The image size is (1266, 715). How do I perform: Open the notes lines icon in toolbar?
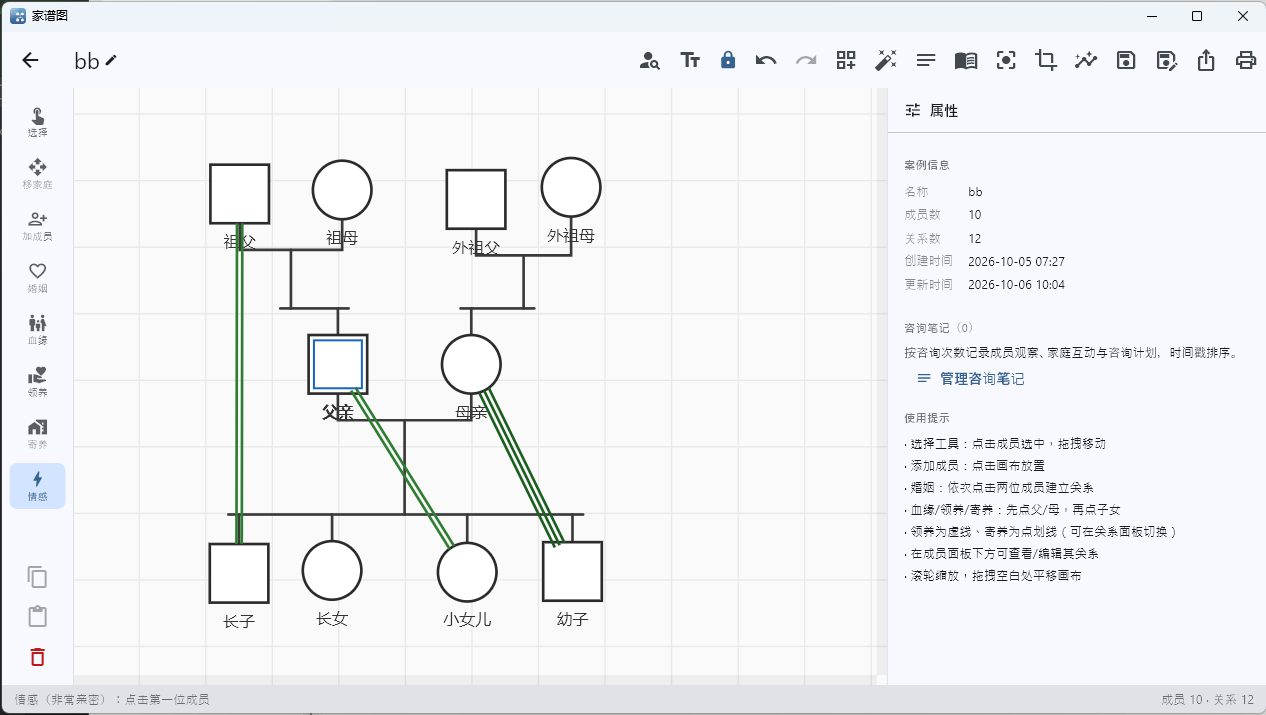(926, 60)
